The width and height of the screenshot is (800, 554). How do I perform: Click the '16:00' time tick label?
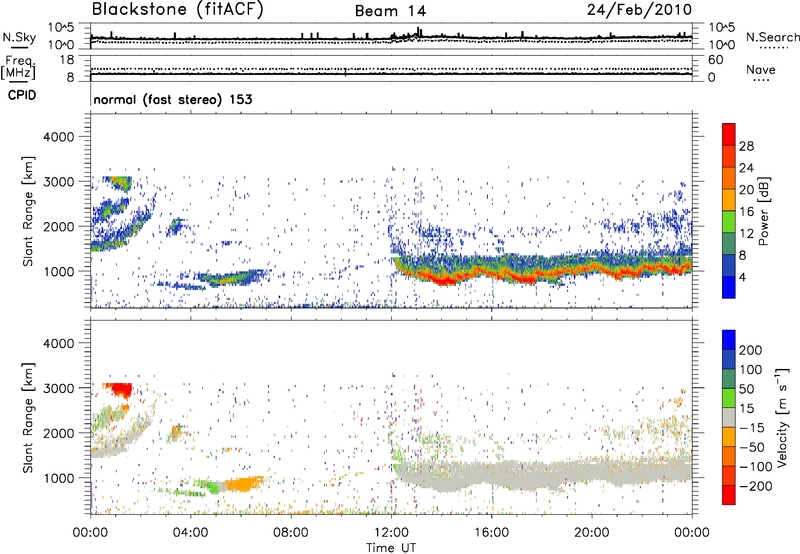tap(491, 533)
